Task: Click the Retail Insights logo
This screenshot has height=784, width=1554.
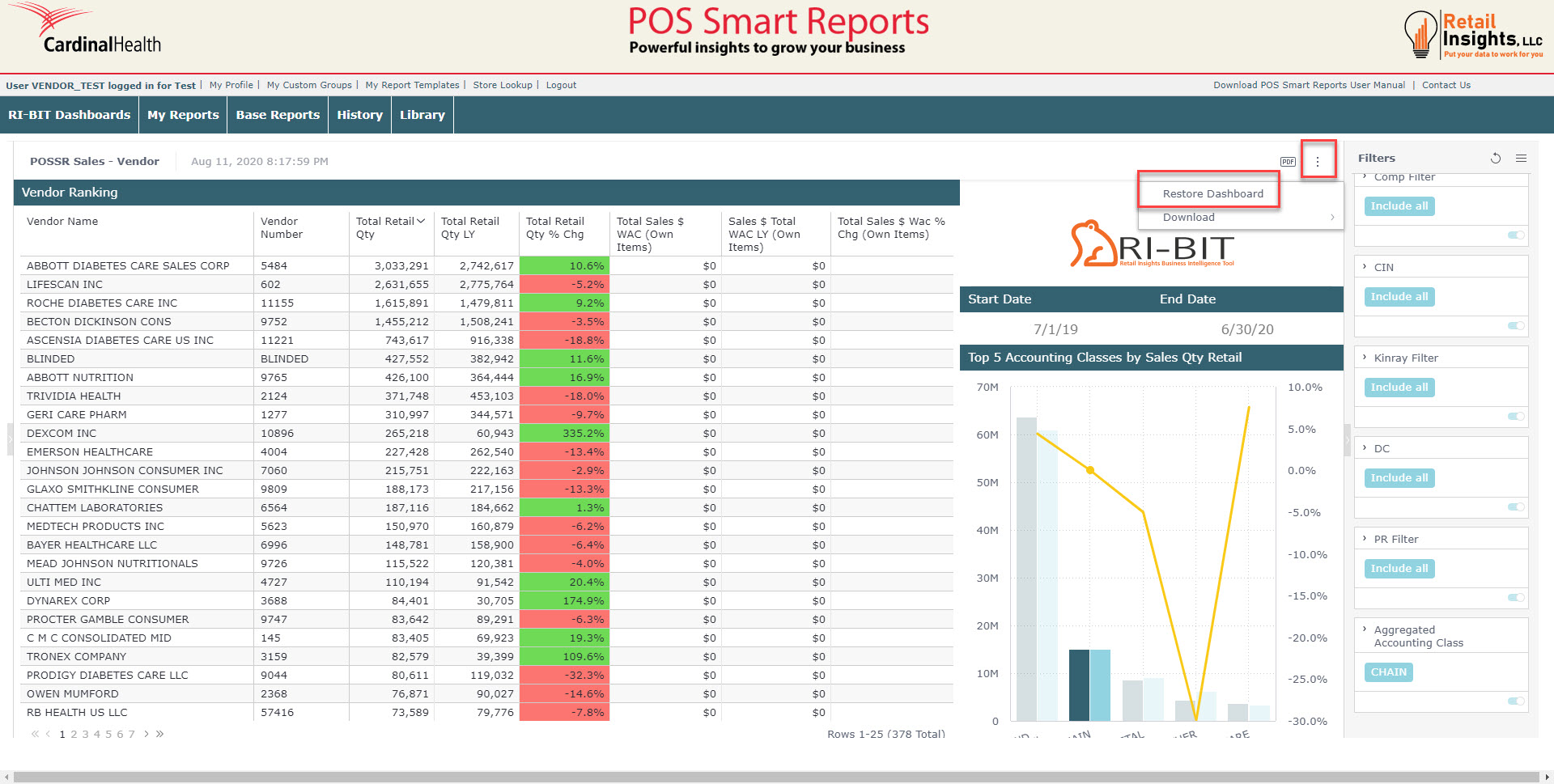Action: [x=1473, y=35]
